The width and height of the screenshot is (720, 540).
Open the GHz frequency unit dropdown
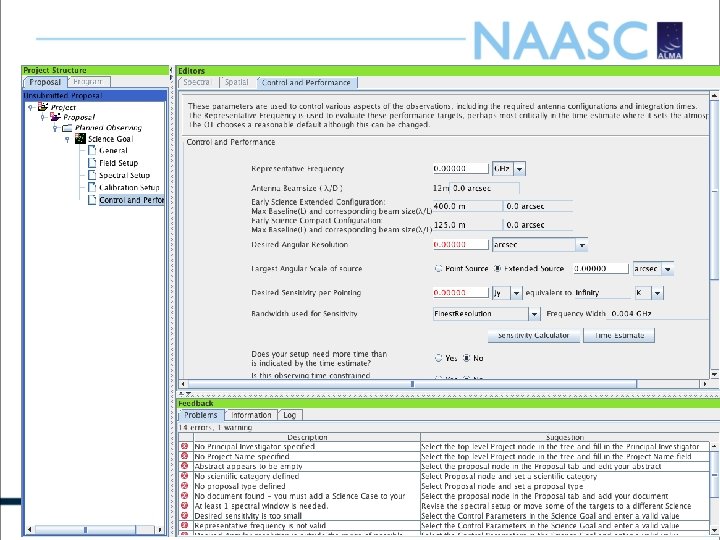[x=519, y=169]
